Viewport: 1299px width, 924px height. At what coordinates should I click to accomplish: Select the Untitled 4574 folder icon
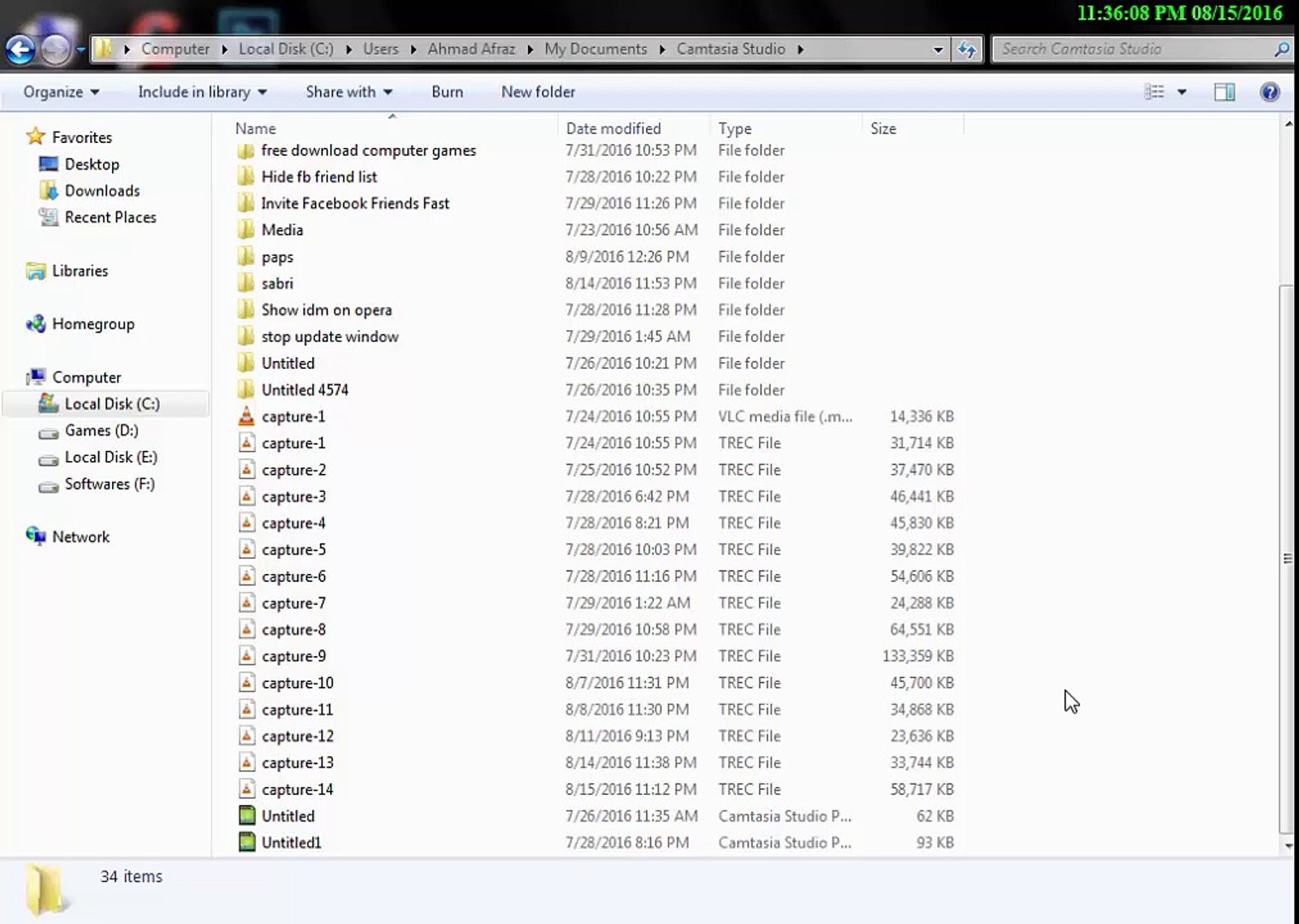pyautogui.click(x=246, y=390)
